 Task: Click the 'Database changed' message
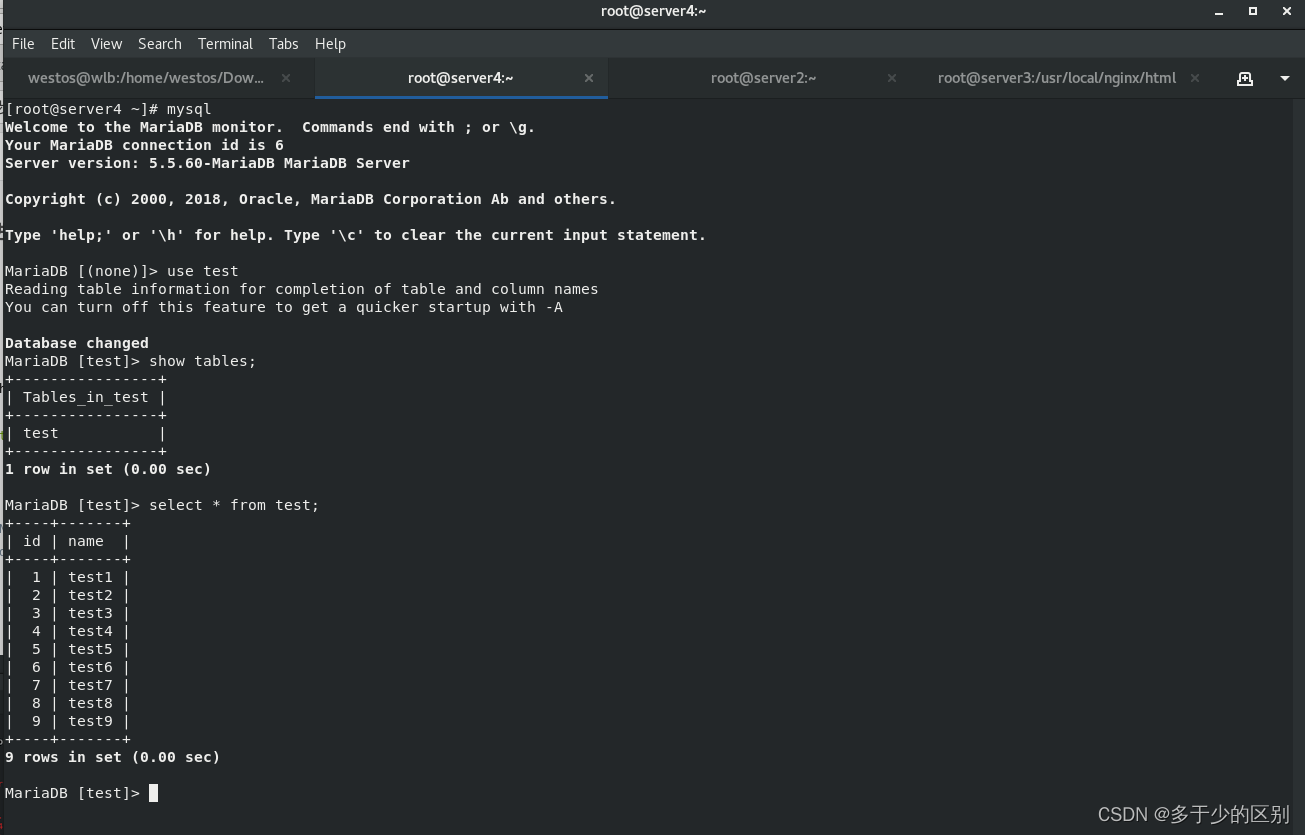(77, 343)
